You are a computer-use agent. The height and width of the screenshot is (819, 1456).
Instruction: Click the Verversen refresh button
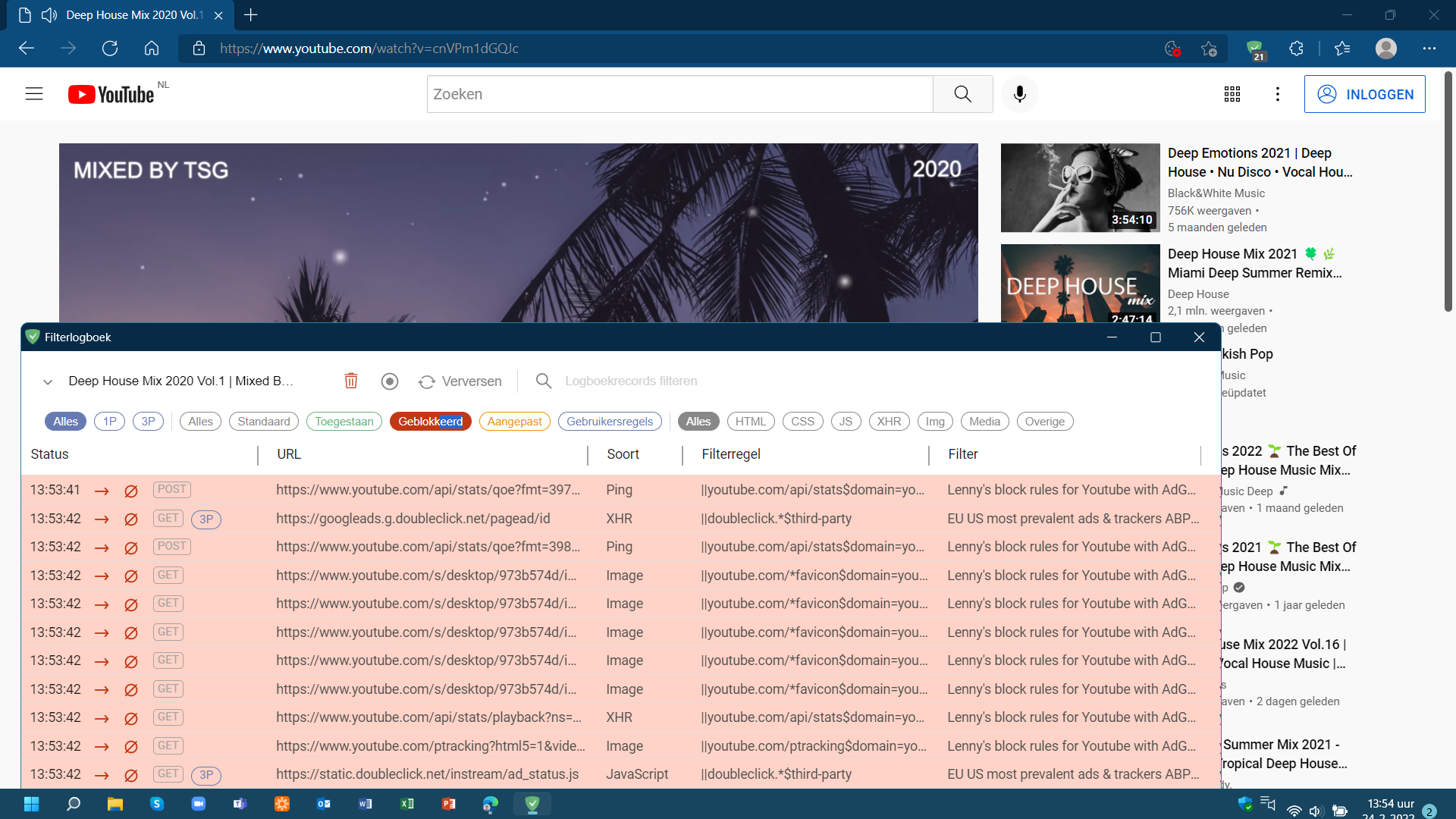coord(460,381)
